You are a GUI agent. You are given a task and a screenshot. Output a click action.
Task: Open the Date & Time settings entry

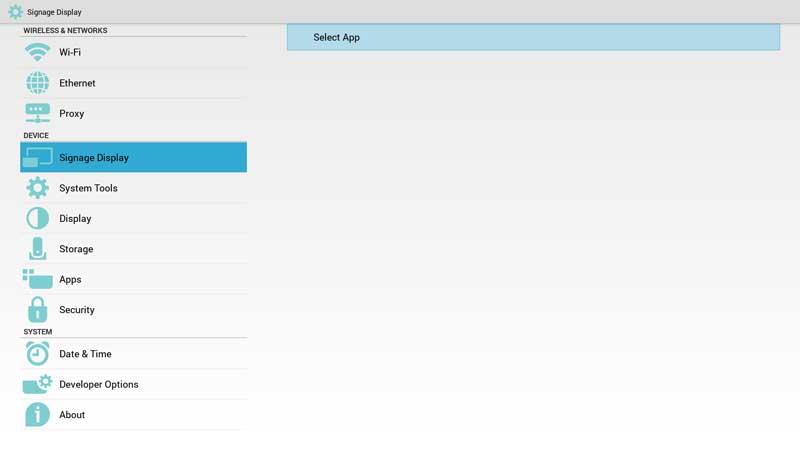click(x=134, y=354)
